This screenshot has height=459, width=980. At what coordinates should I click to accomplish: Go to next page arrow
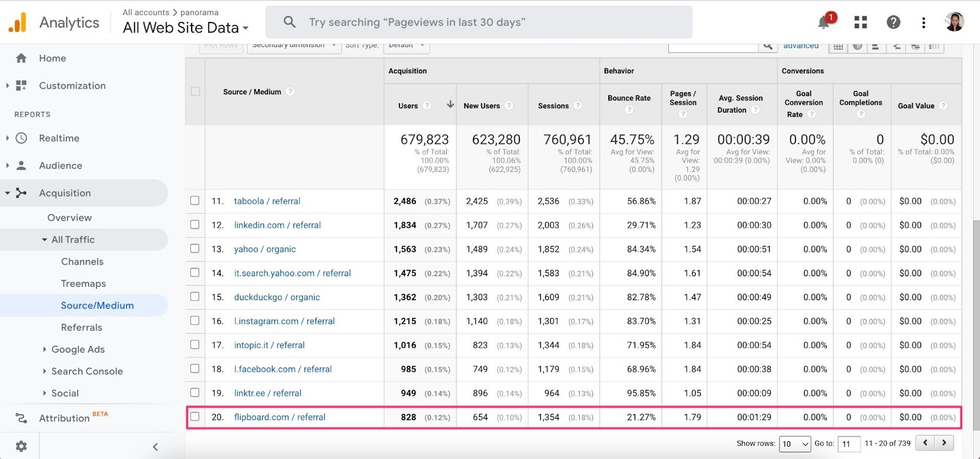(x=944, y=443)
